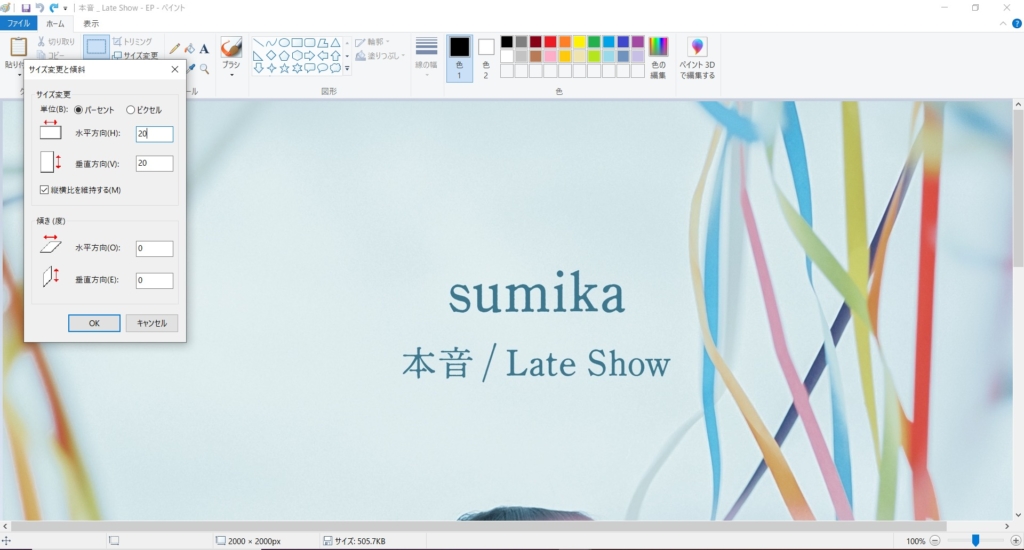The height and width of the screenshot is (550, 1024).
Task: Click サイズ変更 resize command in ribbon
Action: point(135,56)
